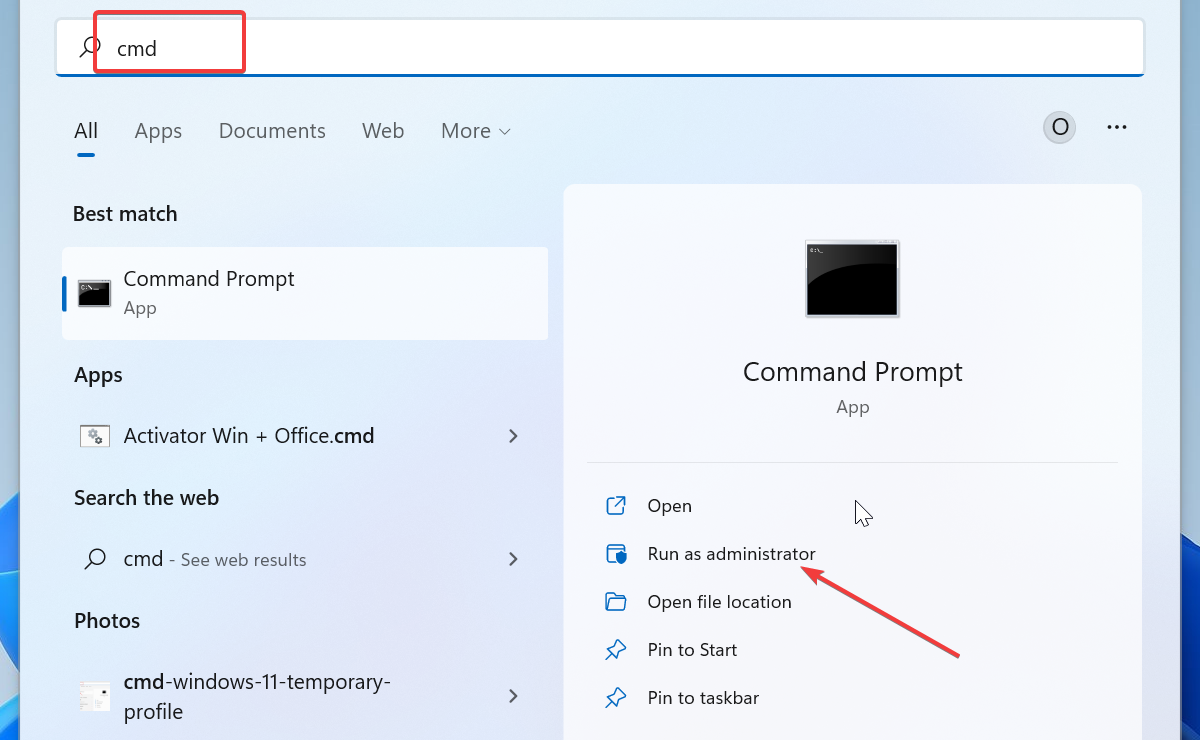
Task: Choose Run as administrator
Action: (731, 554)
